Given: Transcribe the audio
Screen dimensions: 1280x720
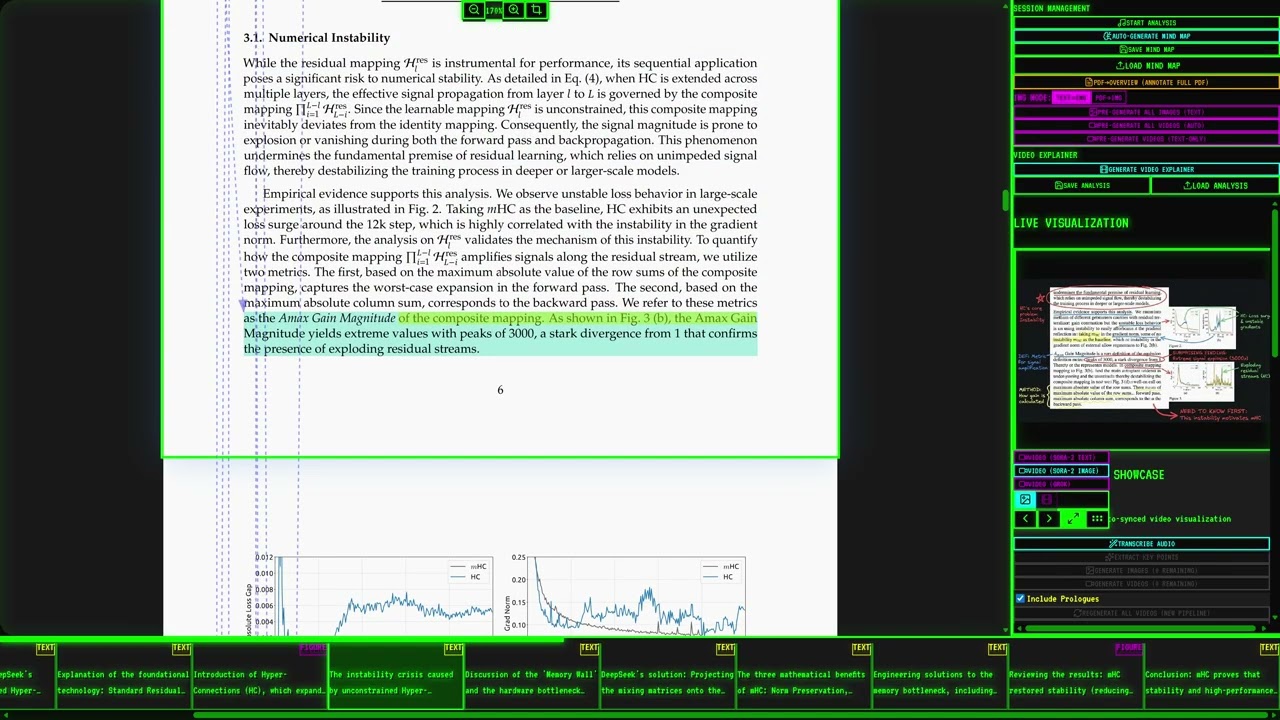Looking at the screenshot, I should coord(1142,544).
